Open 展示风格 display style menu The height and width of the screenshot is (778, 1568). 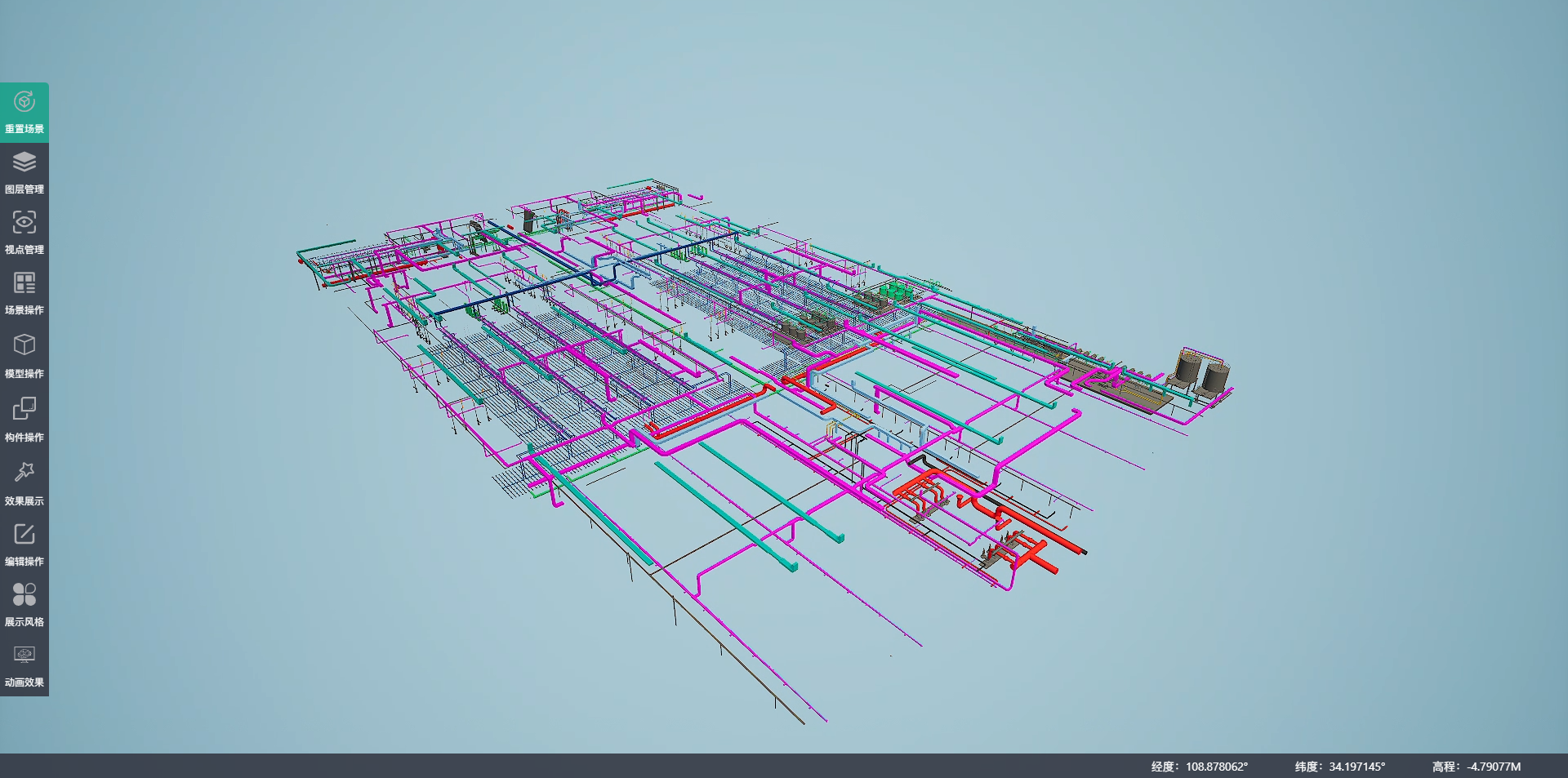tap(24, 606)
